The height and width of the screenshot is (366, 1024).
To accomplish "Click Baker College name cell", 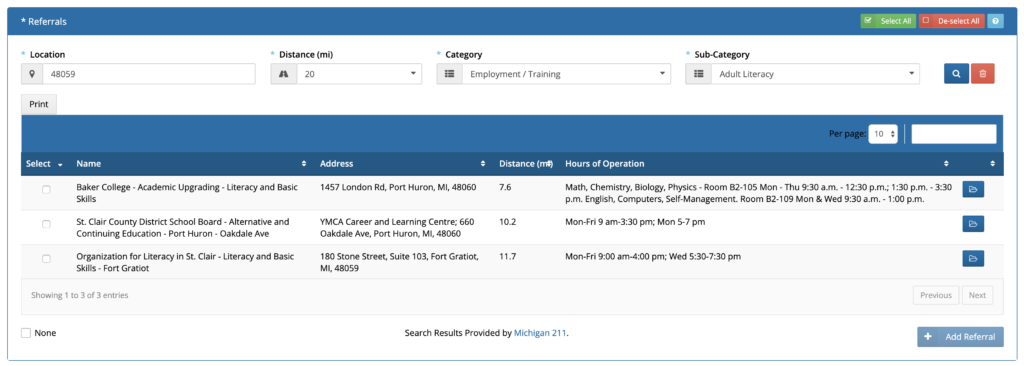I will click(x=187, y=193).
